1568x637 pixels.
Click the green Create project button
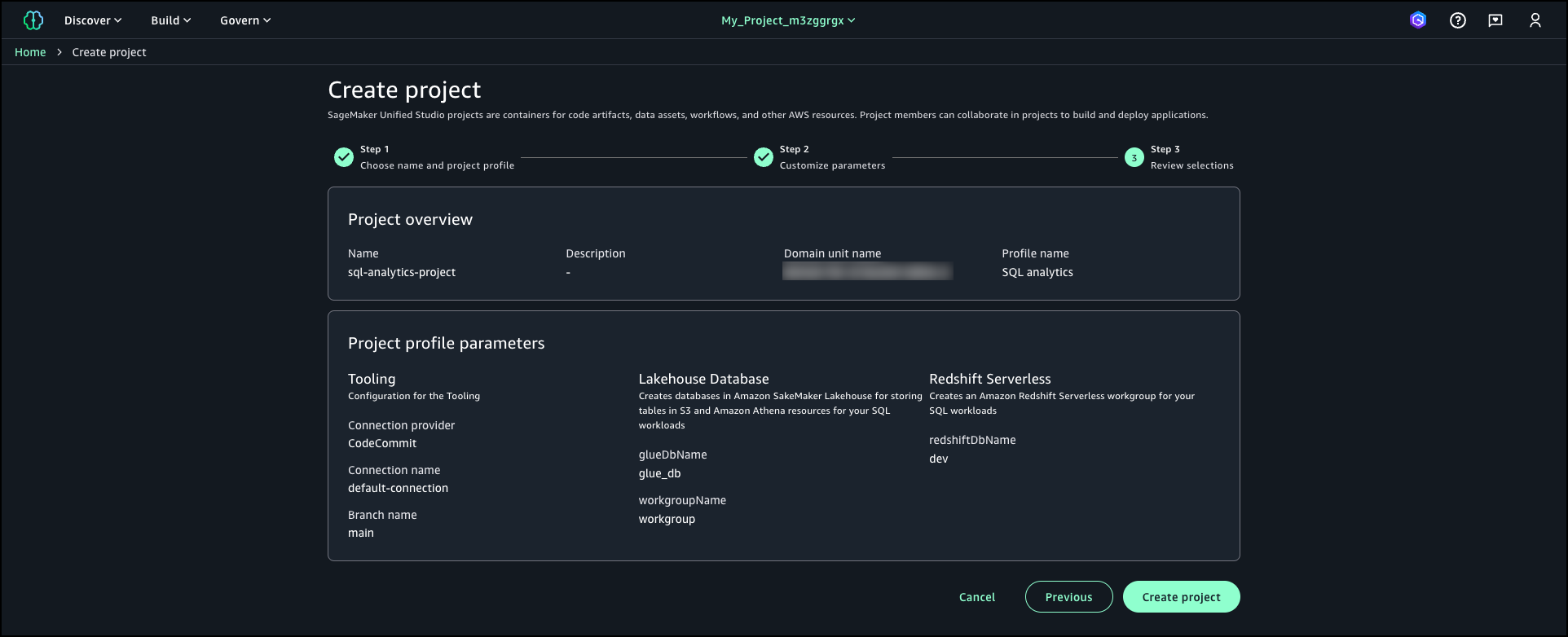pyautogui.click(x=1181, y=597)
